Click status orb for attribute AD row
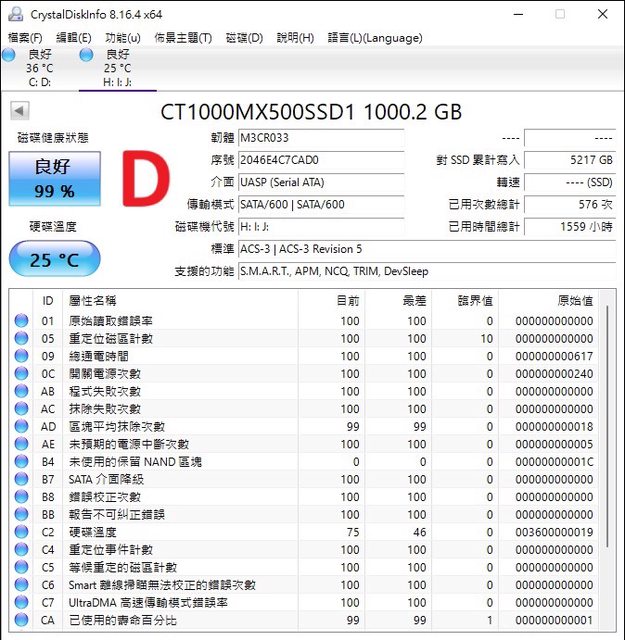Image resolution: width=625 pixels, height=640 pixels. [x=21, y=427]
